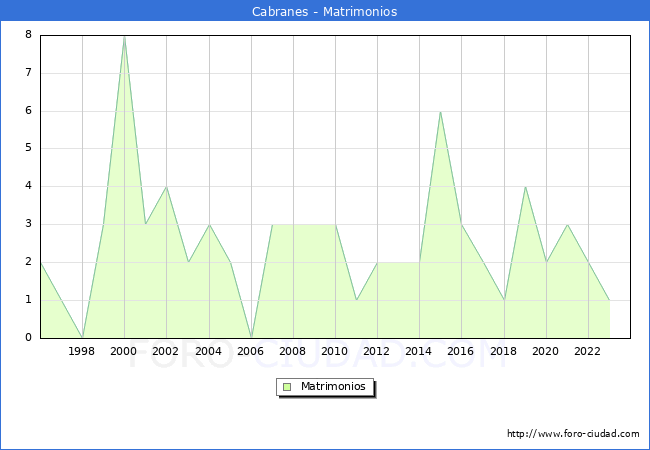Click the 2023 final data point
The height and width of the screenshot is (450, 650).
tap(609, 300)
